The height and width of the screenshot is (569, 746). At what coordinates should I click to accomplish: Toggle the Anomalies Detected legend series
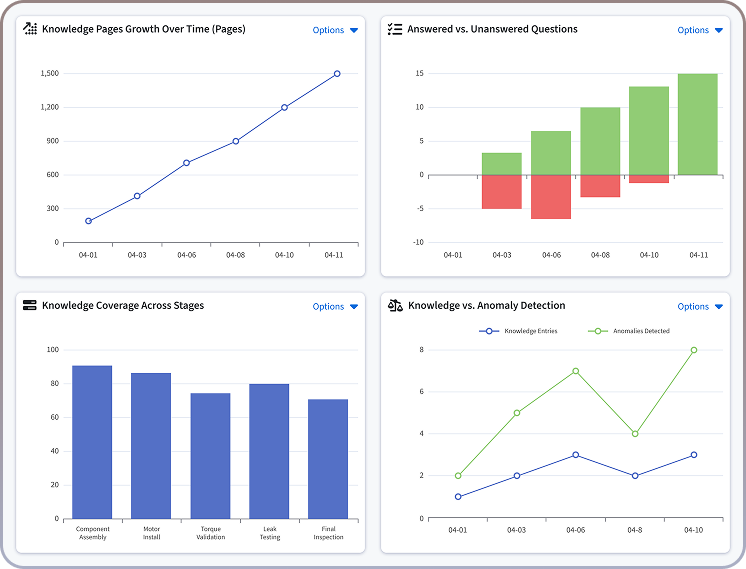634,331
